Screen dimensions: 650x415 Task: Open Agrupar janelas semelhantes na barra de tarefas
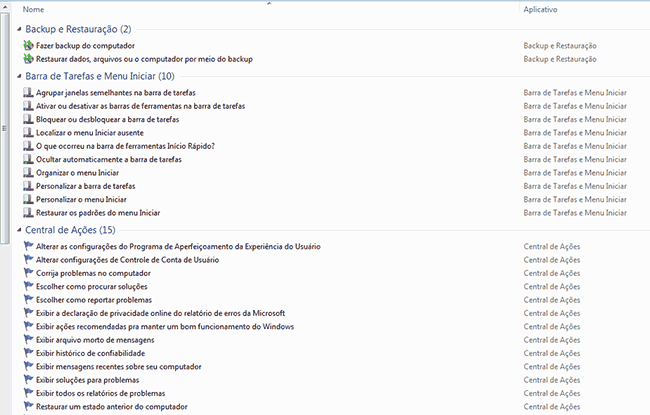pos(116,93)
